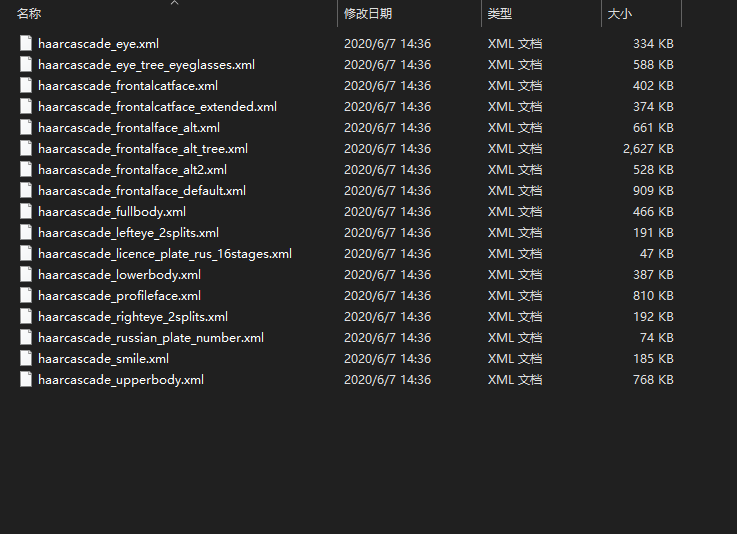
Task: Select the file name haarcascade_frontalface_default.xml
Action: coord(142,191)
